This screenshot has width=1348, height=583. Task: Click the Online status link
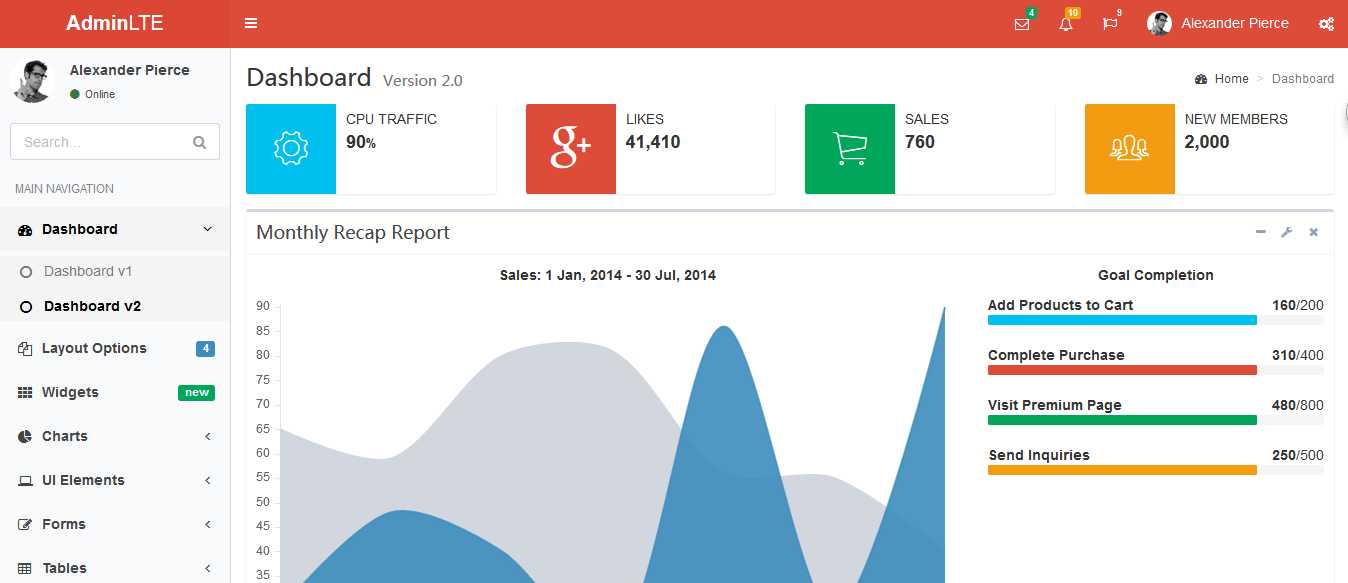92,94
